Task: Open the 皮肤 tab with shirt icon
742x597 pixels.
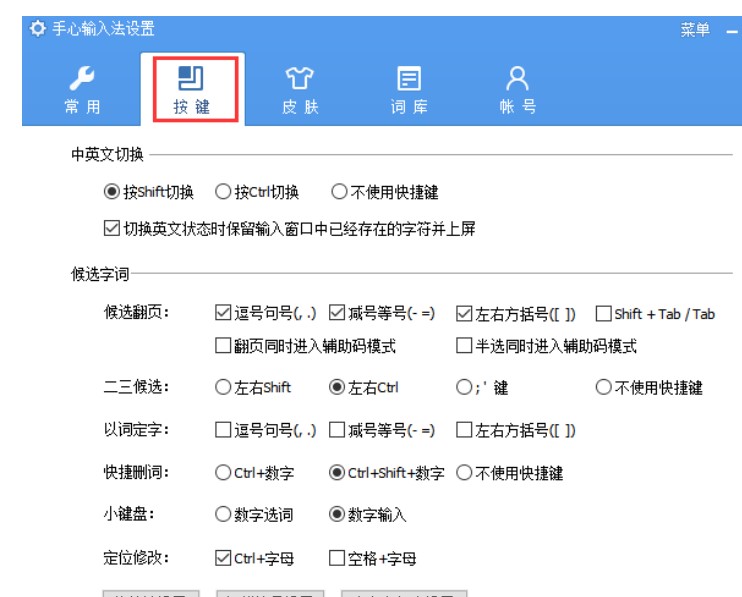Action: click(300, 90)
